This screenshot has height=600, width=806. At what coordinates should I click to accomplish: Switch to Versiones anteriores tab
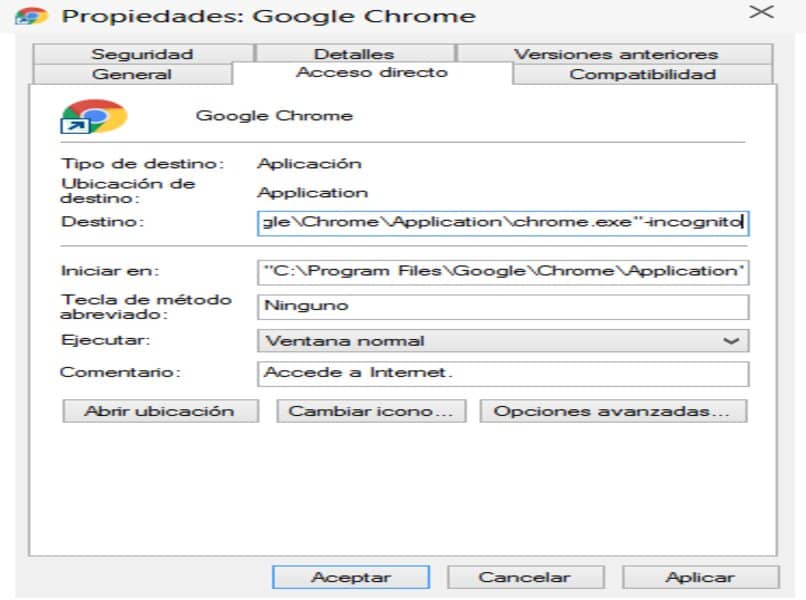615,53
